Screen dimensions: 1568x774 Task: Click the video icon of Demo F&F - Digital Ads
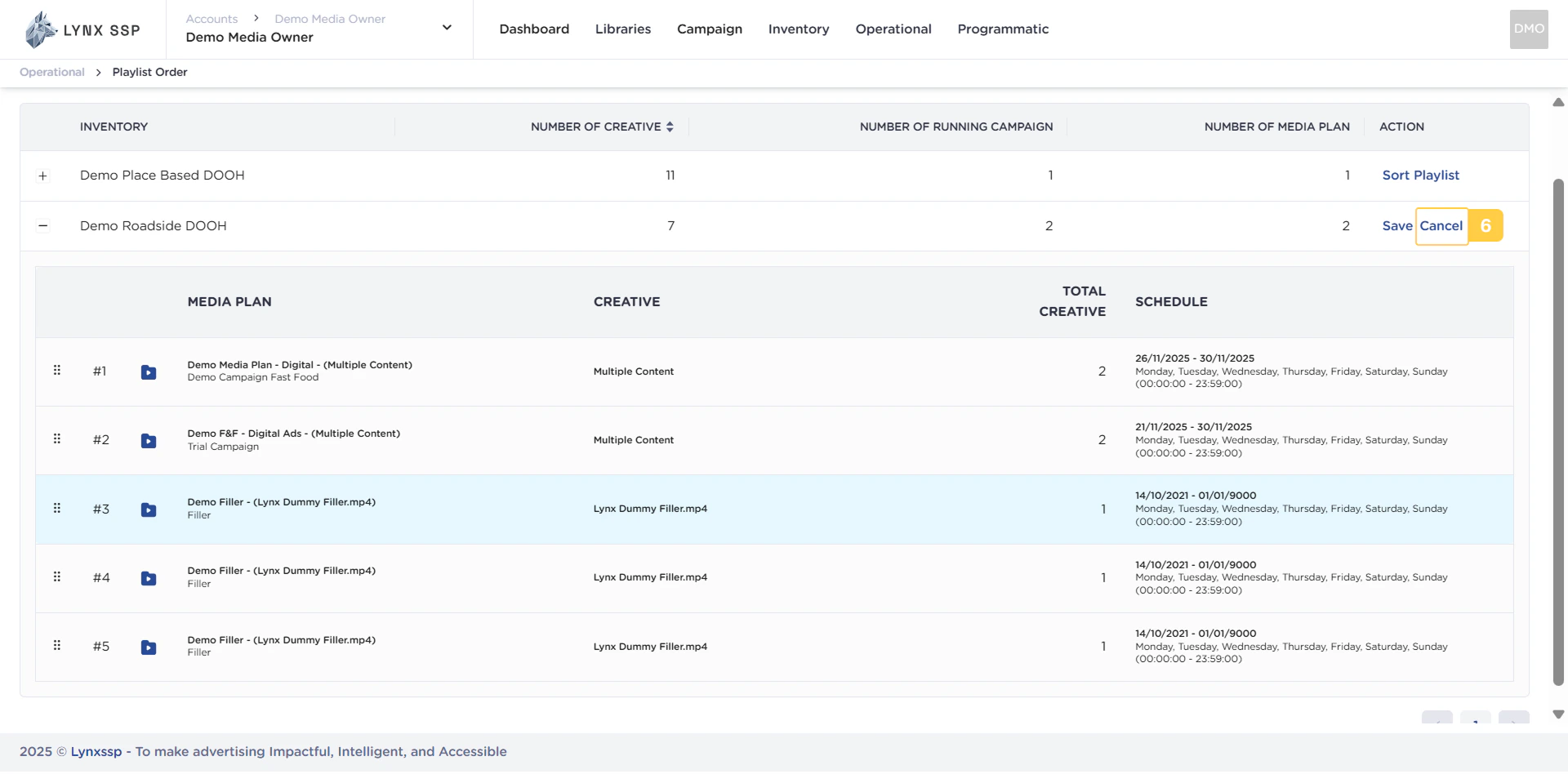tap(149, 441)
